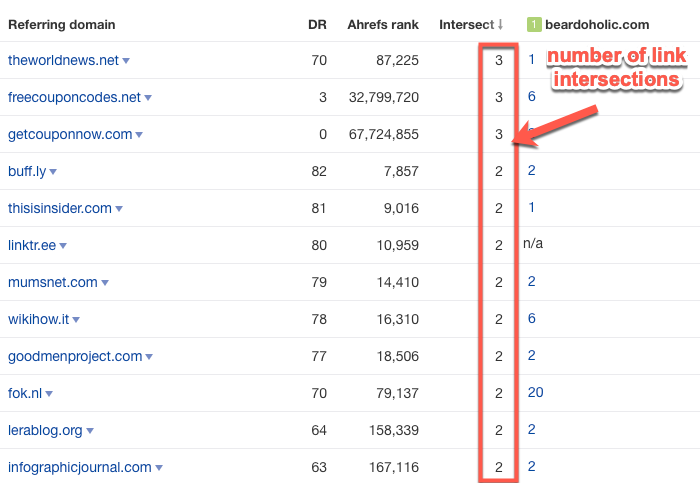This screenshot has width=700, height=483.
Task: Click fok.nl's link count of 20
Action: coord(535,392)
